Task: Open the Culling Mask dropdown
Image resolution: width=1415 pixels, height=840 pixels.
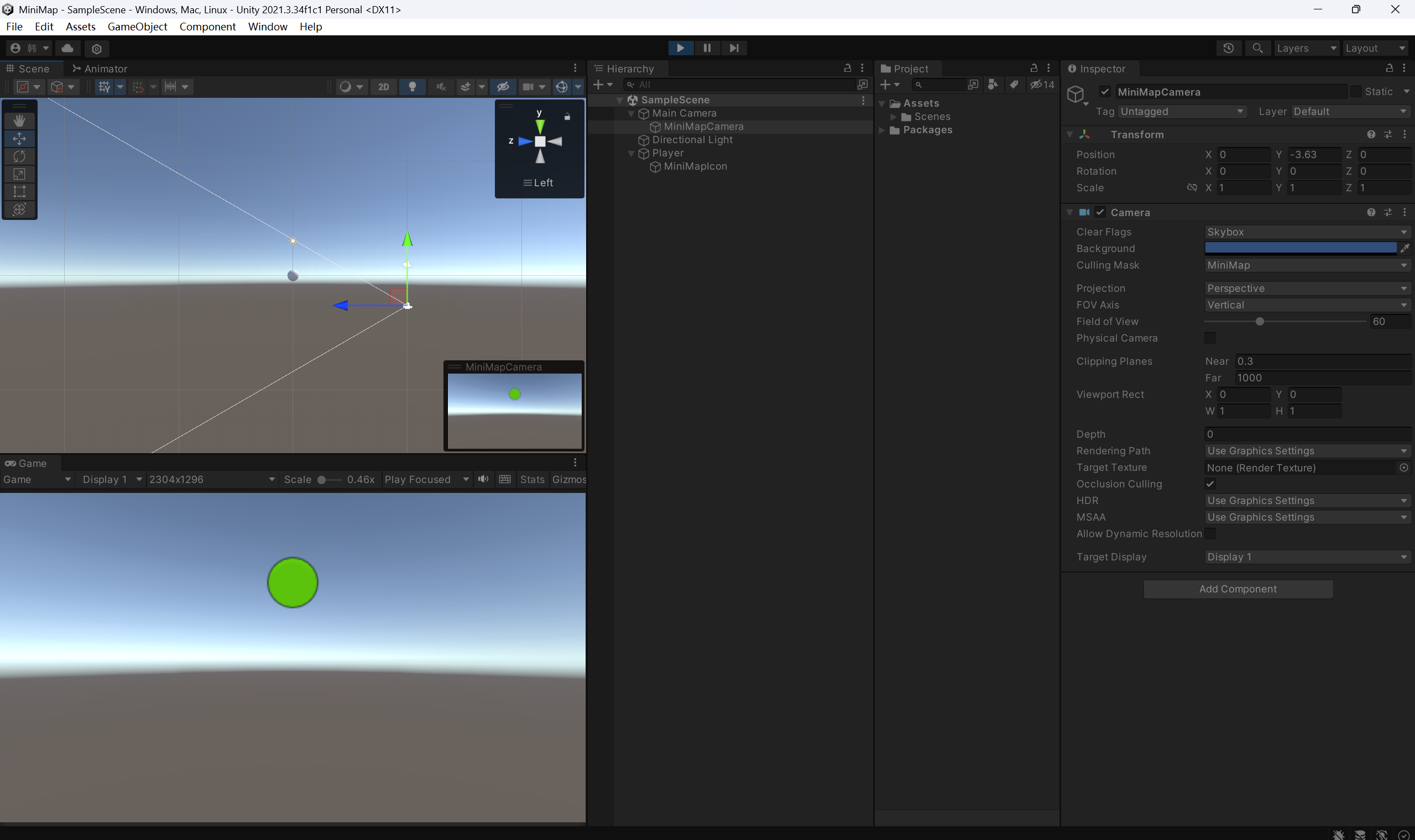Action: tap(1306, 265)
